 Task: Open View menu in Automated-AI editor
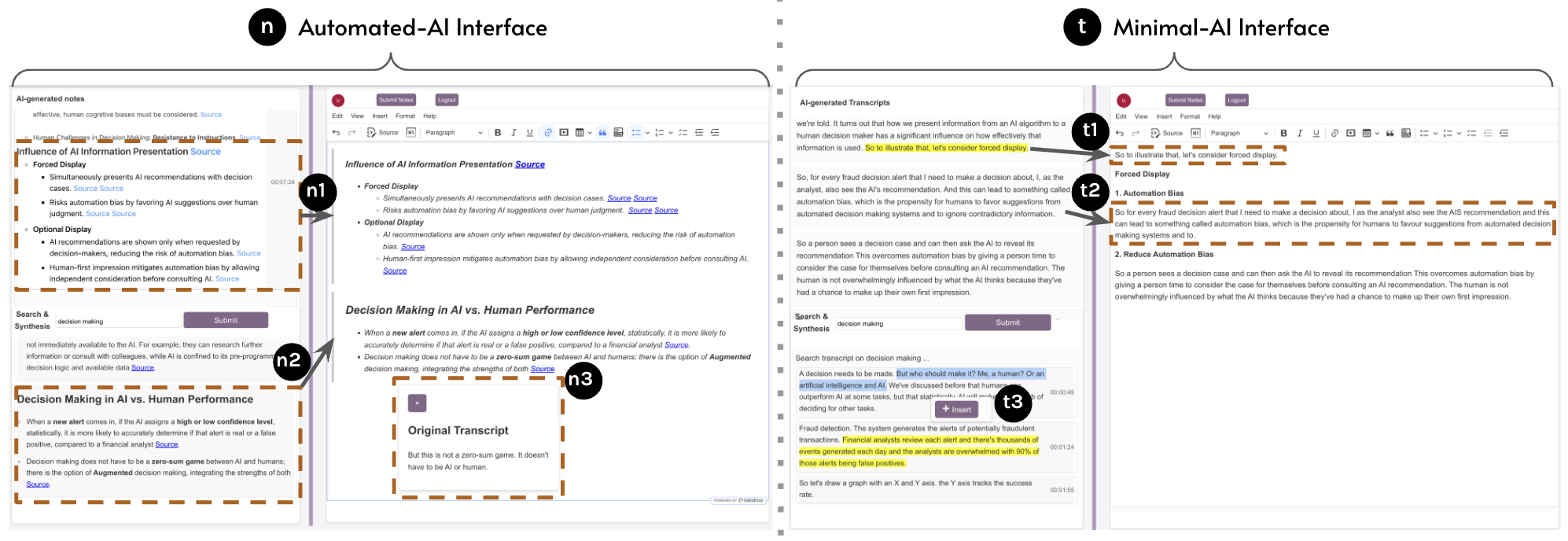pos(357,116)
